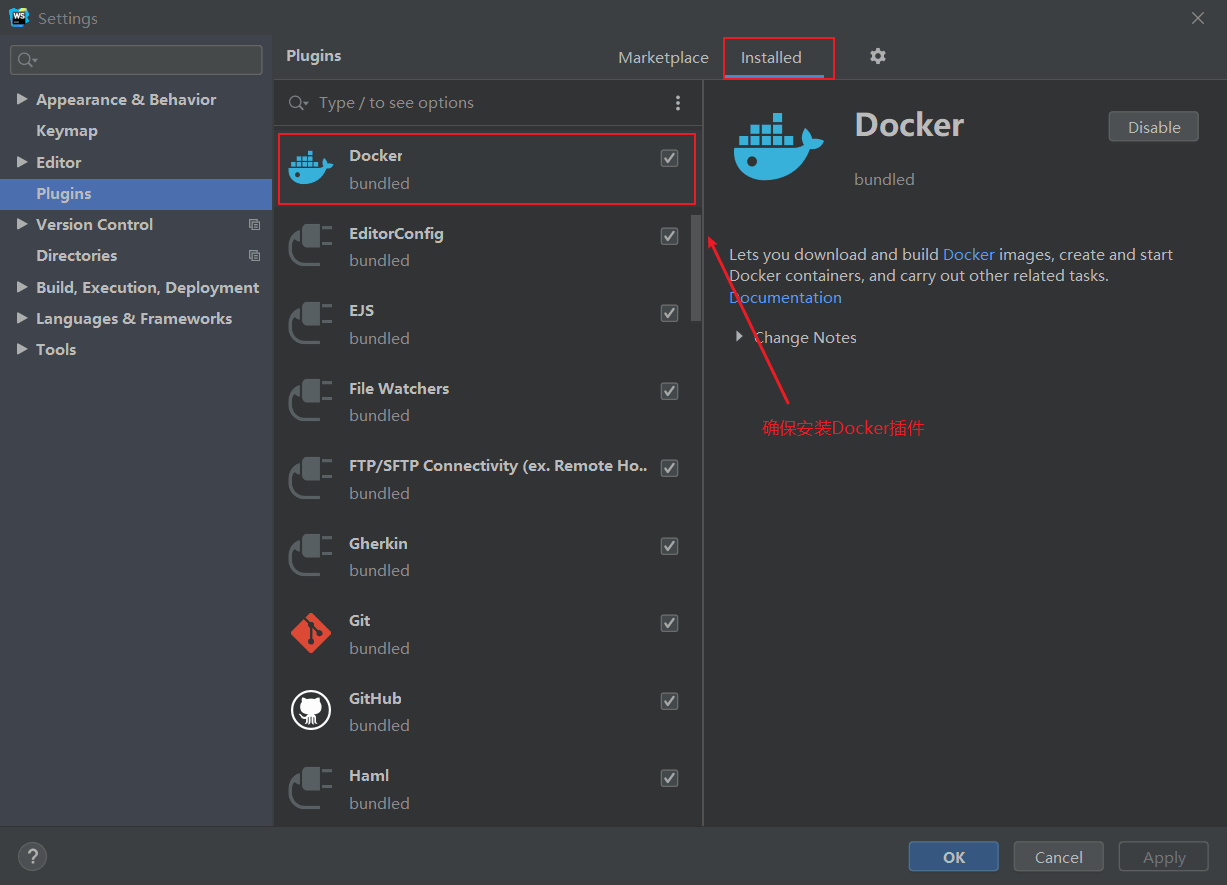This screenshot has height=885, width=1227.
Task: Uncheck the Docker plugin checkbox
Action: pos(669,158)
